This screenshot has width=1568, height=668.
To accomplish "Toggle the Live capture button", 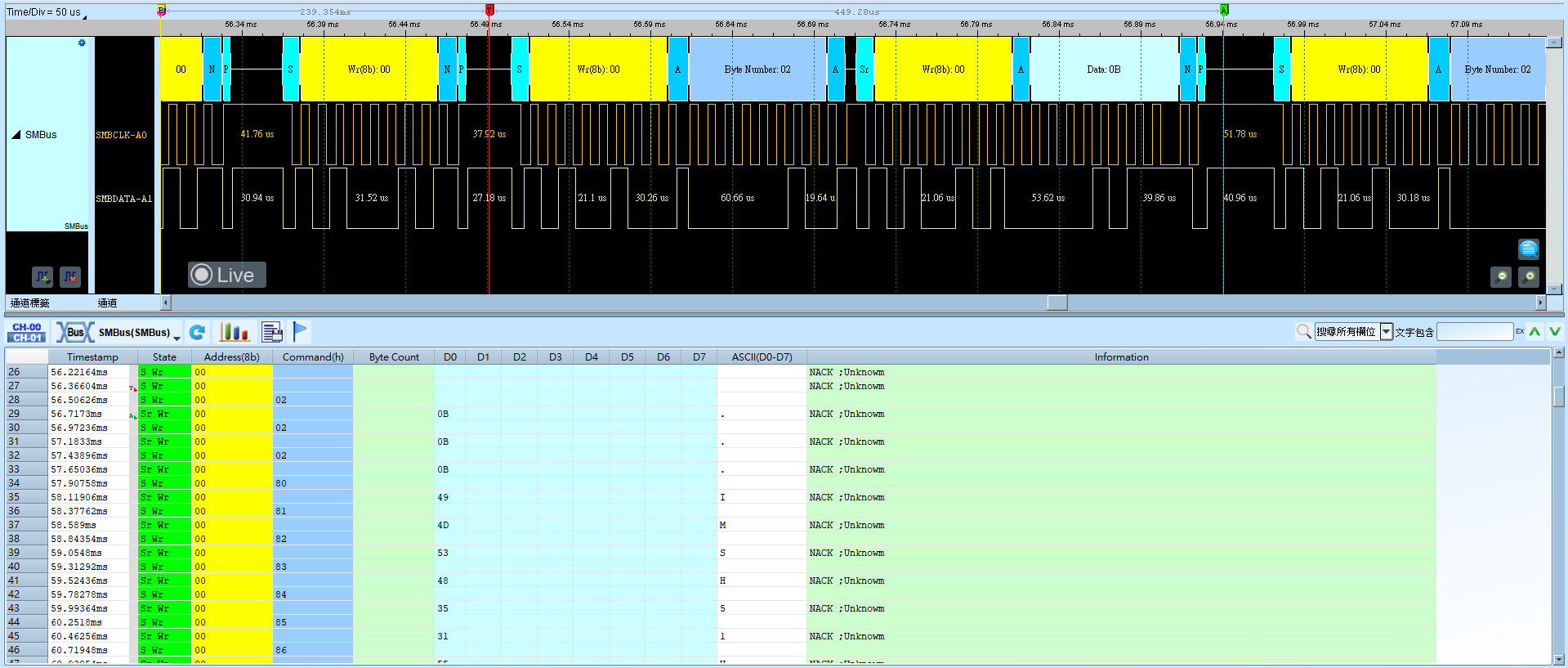I will point(227,275).
